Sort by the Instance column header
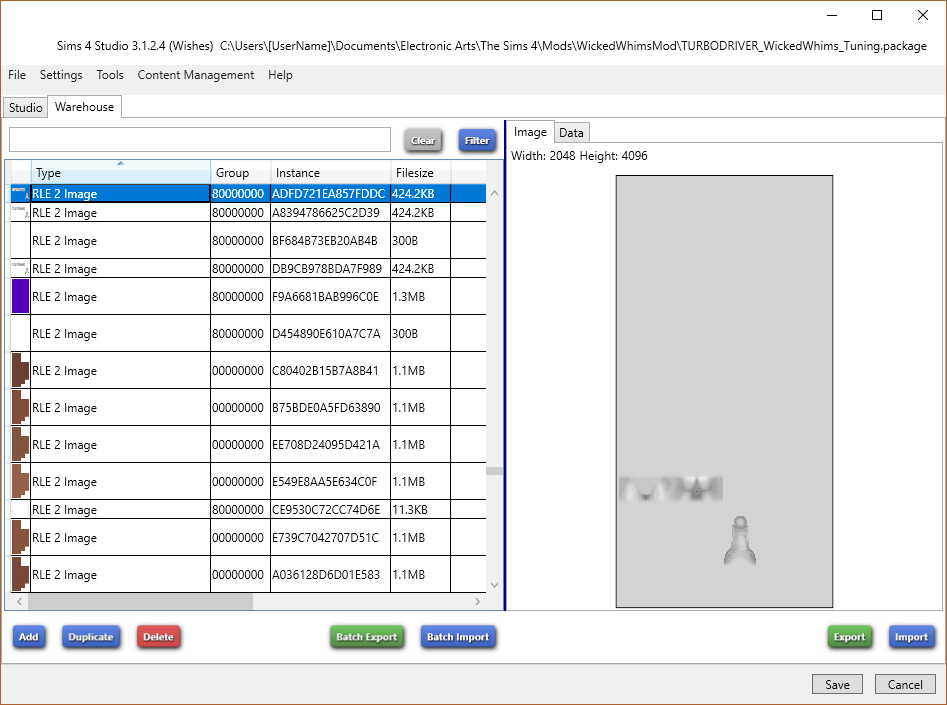This screenshot has height=705, width=947. [x=330, y=173]
